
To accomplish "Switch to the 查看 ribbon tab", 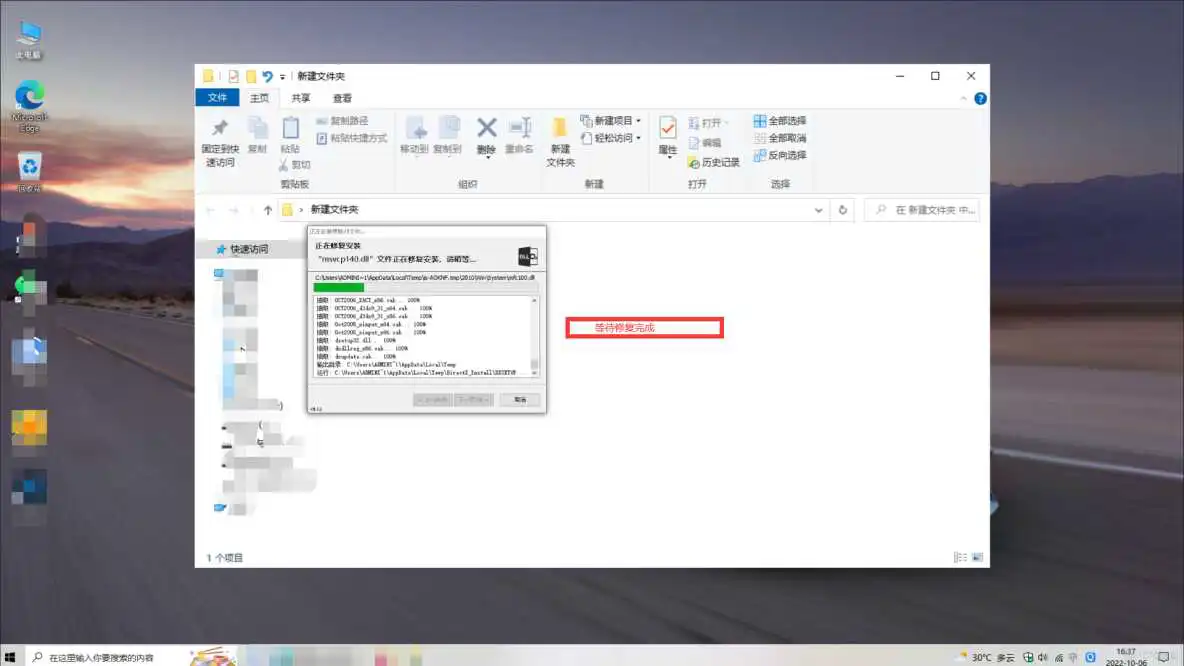I will [x=341, y=97].
